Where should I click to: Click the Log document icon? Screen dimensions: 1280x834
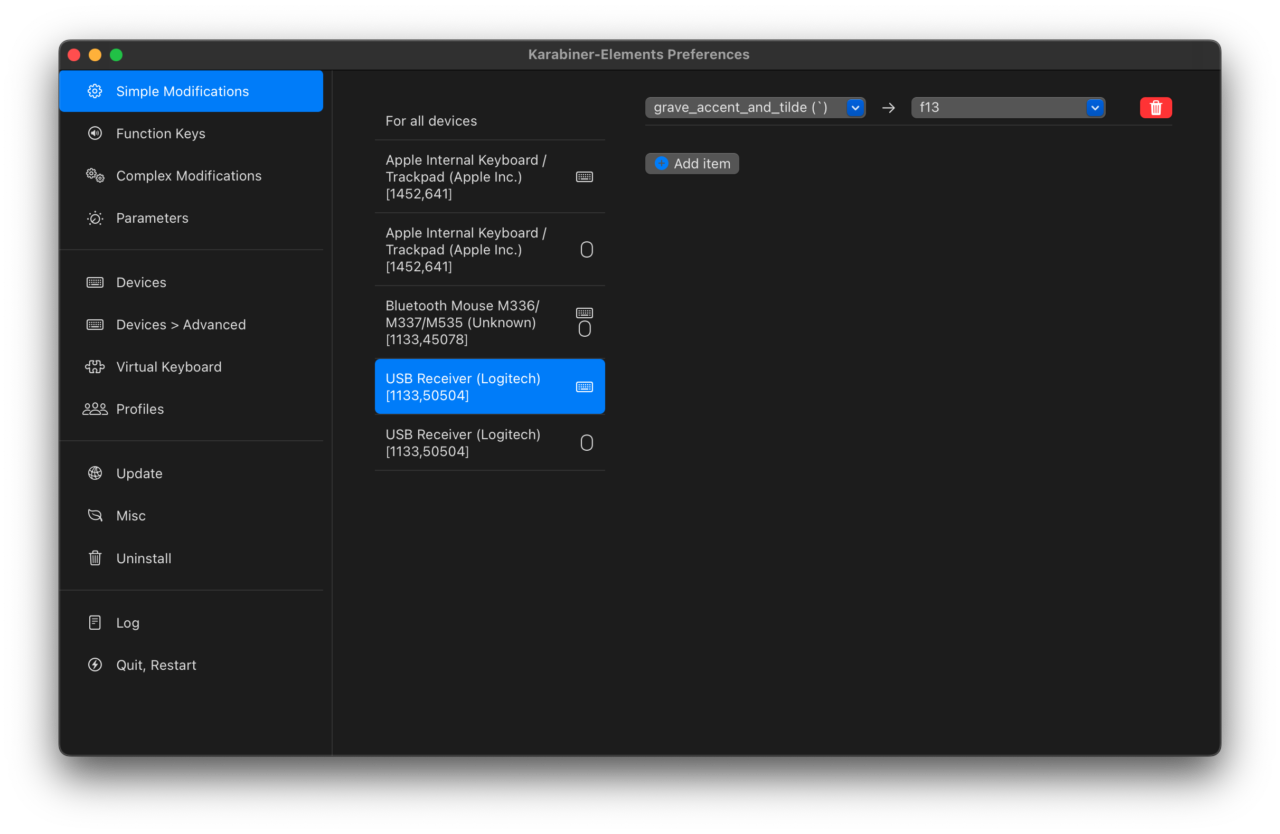(95, 622)
